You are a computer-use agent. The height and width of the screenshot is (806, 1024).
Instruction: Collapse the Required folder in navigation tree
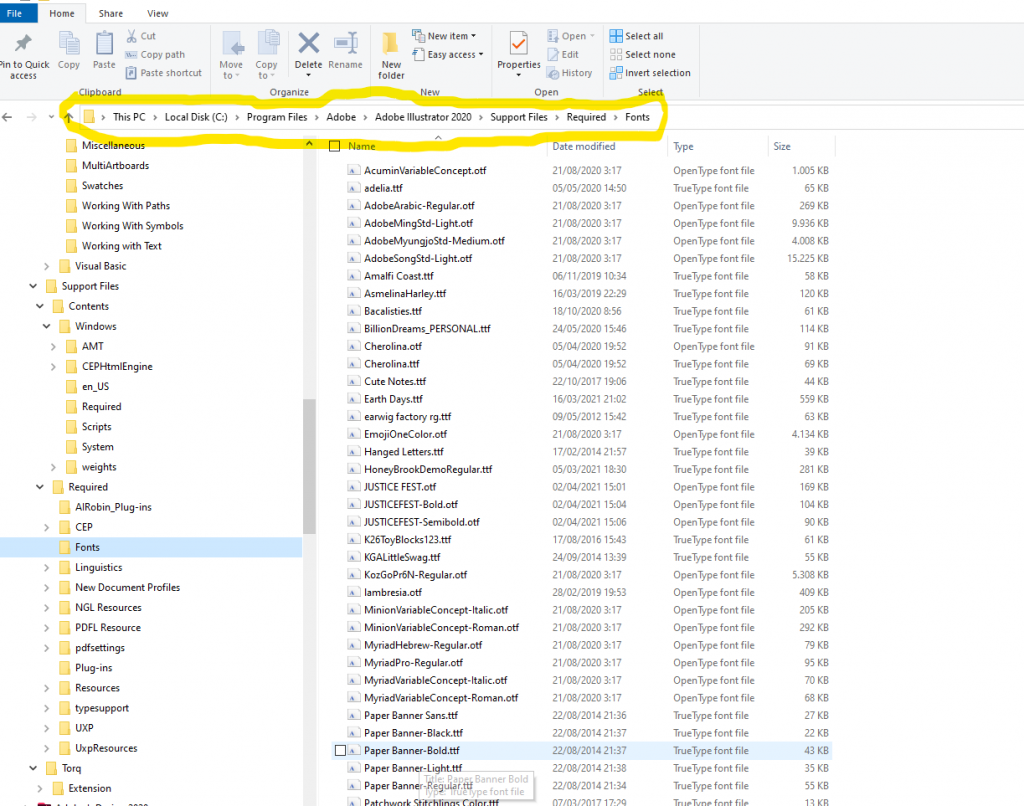(40, 487)
